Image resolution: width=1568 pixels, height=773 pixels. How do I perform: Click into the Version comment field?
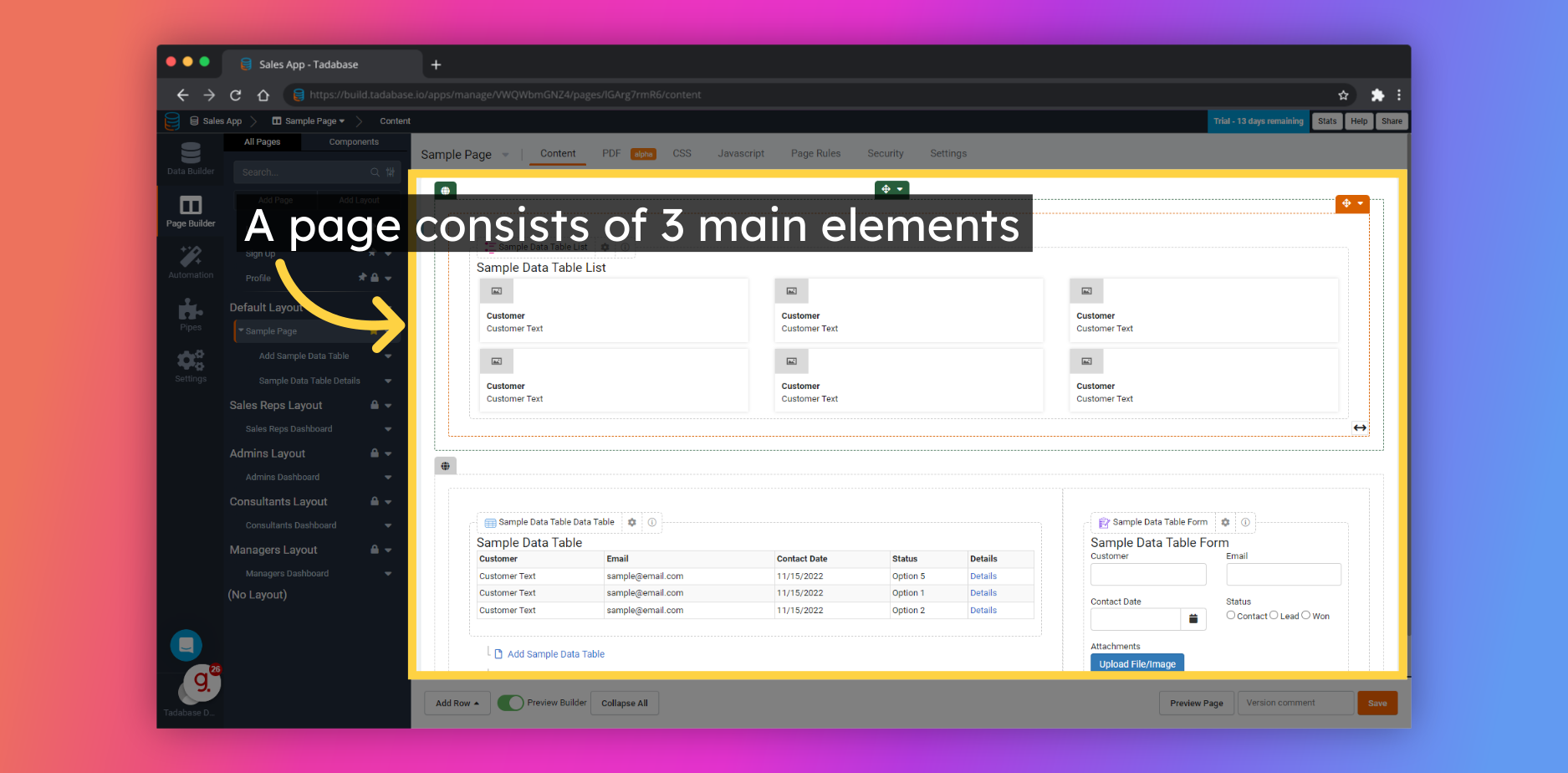1296,703
